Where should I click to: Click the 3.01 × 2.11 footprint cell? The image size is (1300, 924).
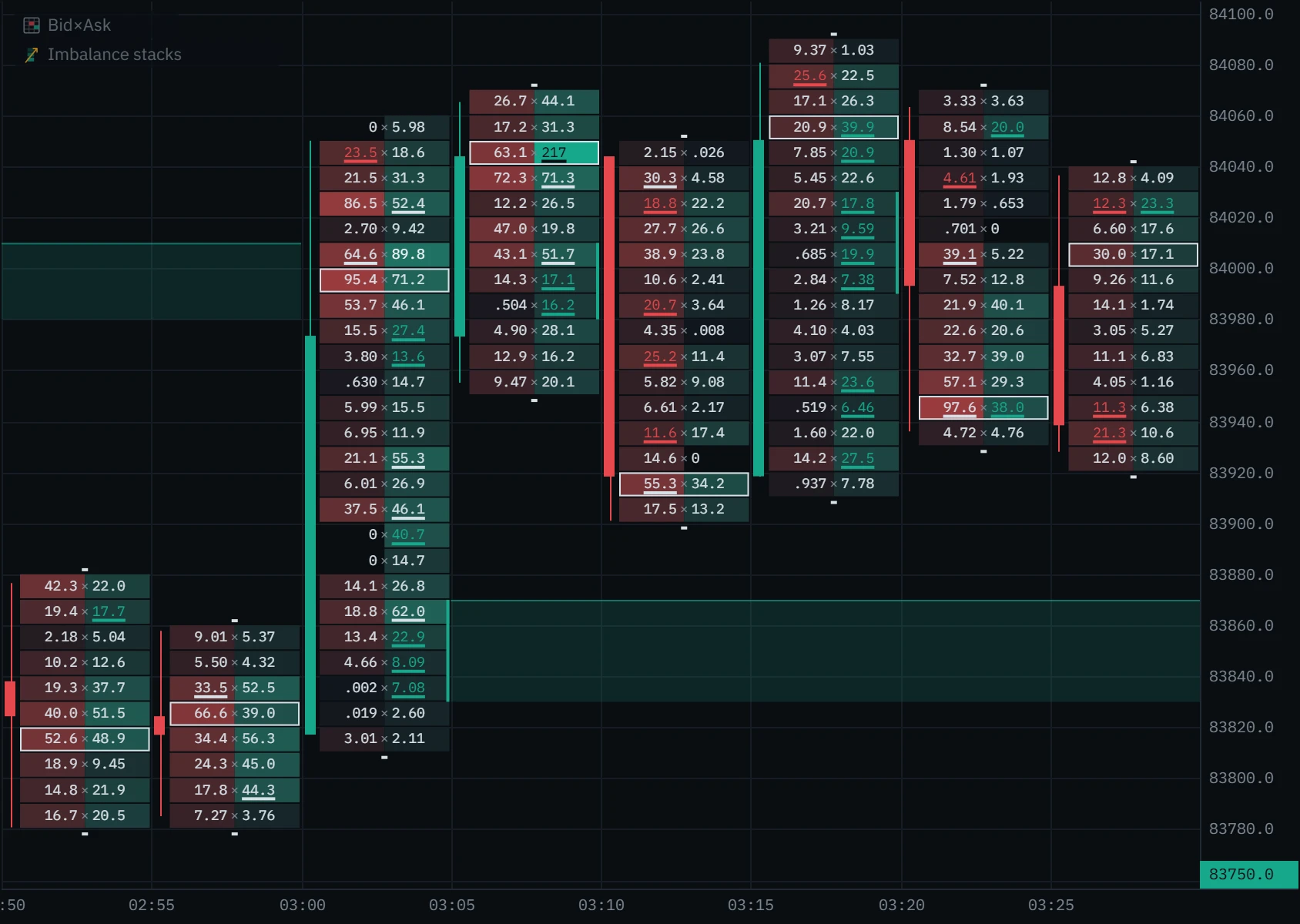tap(384, 738)
